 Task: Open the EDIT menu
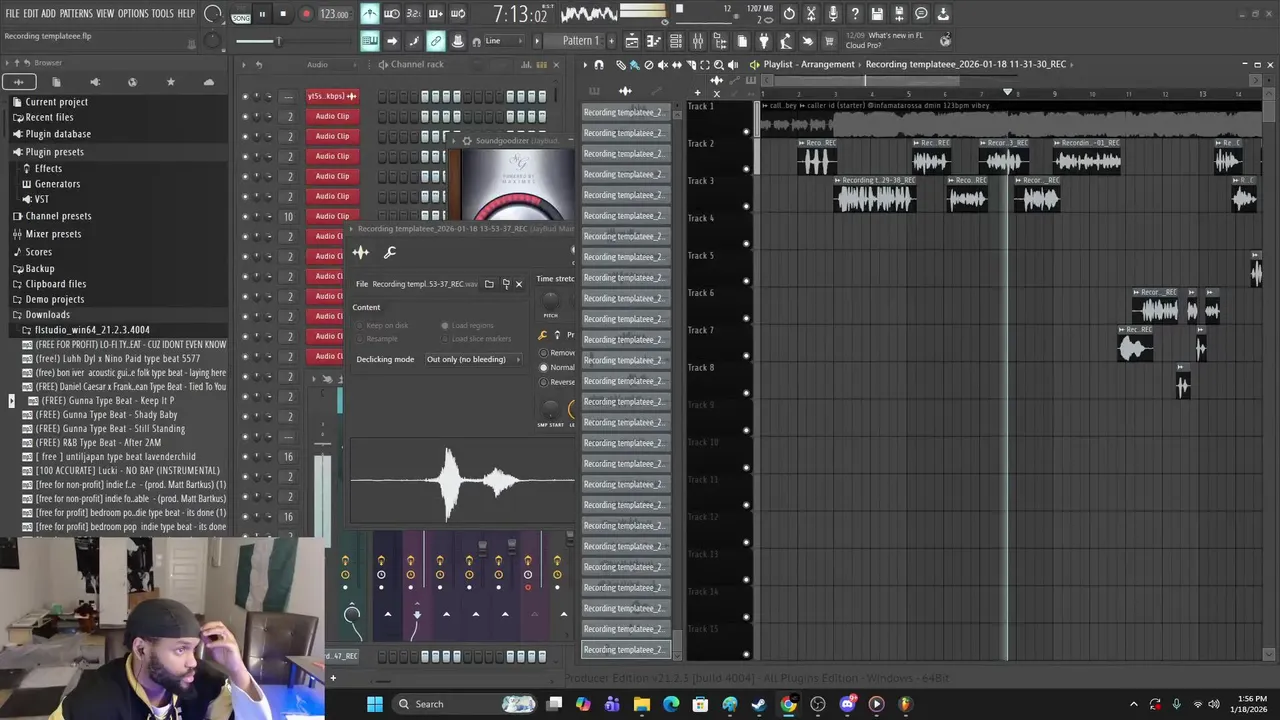click(31, 14)
